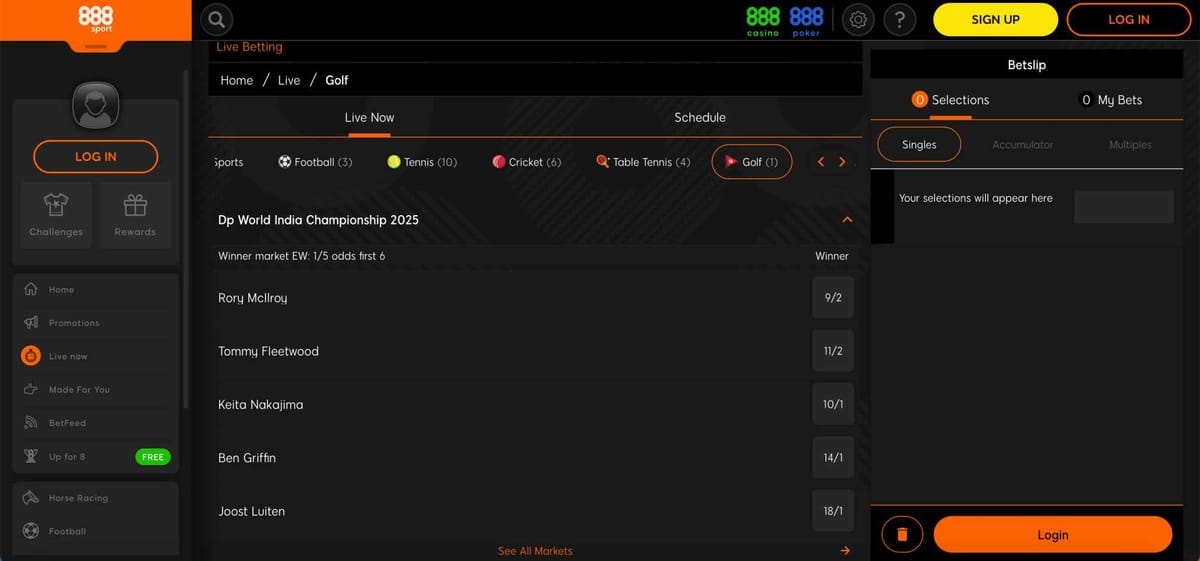Open Horse Racing in sidebar
This screenshot has height=561, width=1200.
click(96, 498)
